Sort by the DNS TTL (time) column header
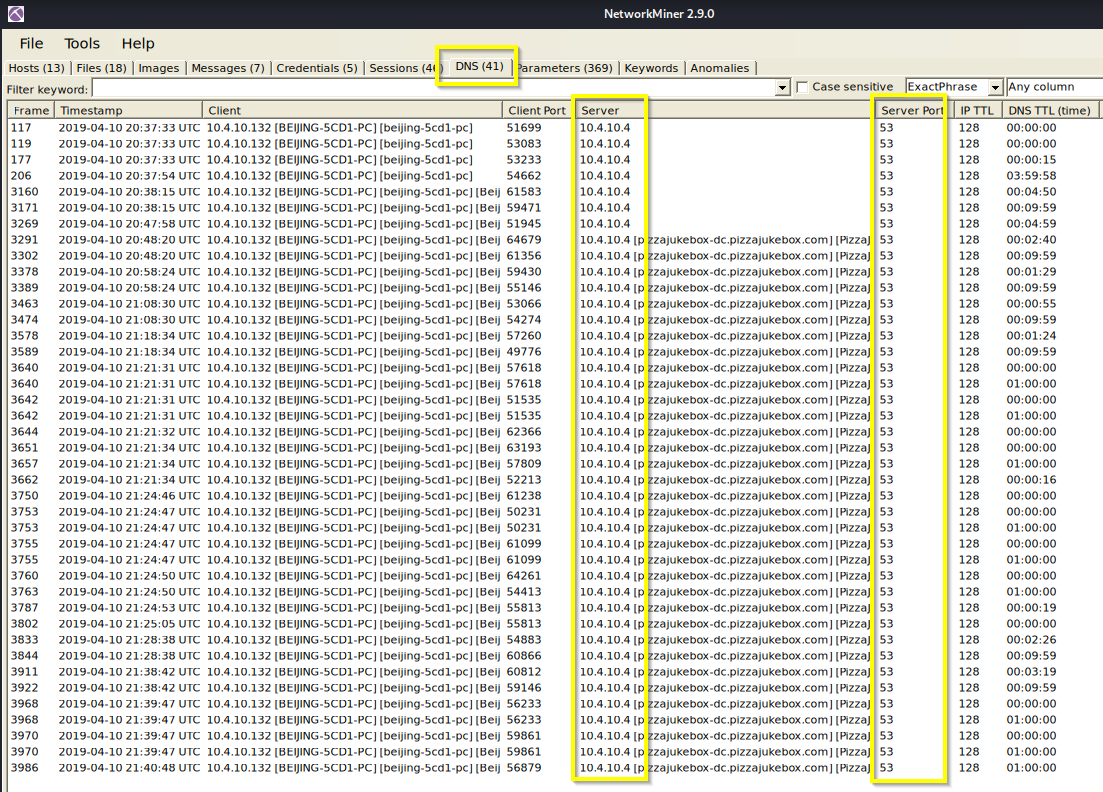This screenshot has width=1103, height=792. [x=1049, y=110]
